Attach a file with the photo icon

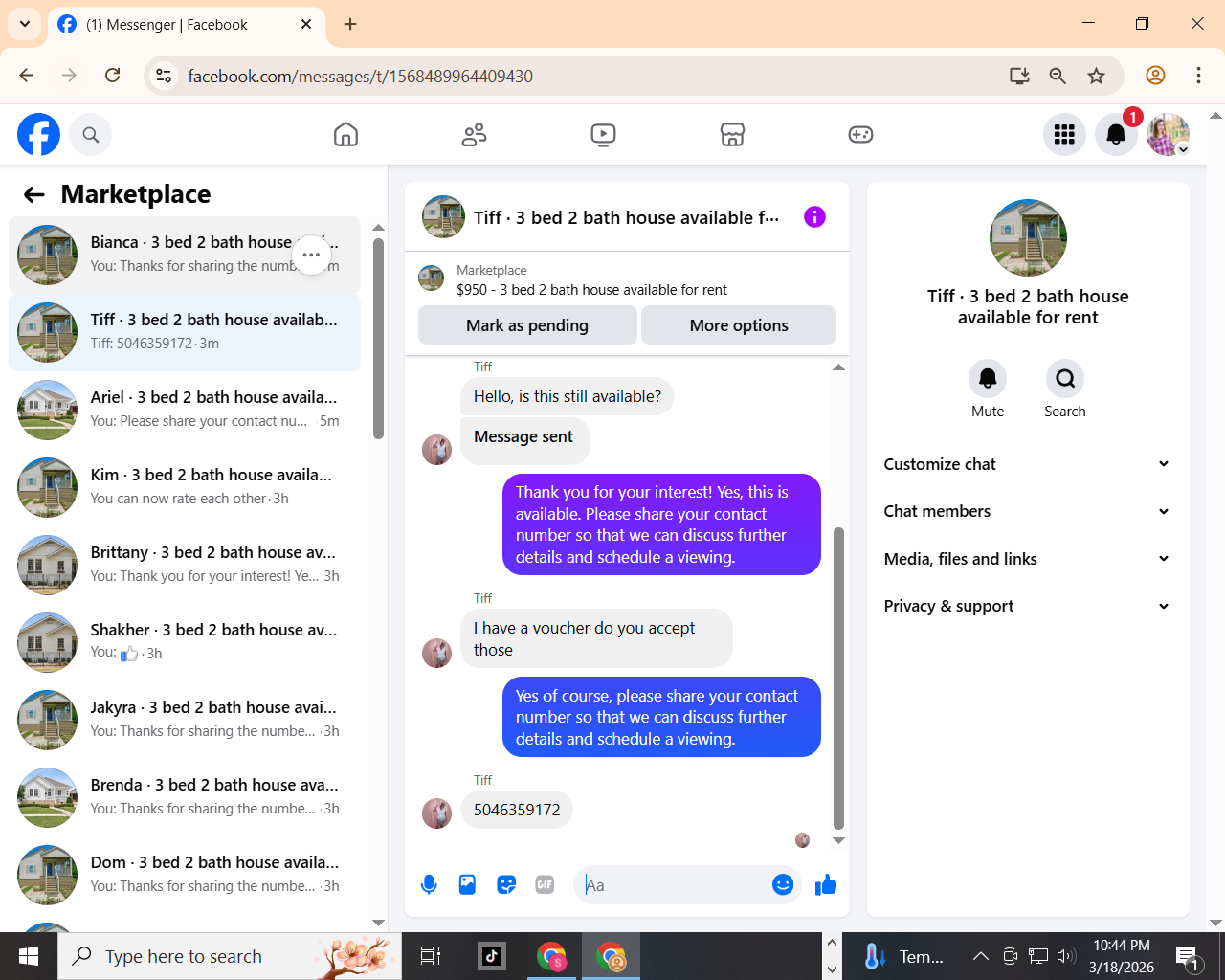click(467, 885)
